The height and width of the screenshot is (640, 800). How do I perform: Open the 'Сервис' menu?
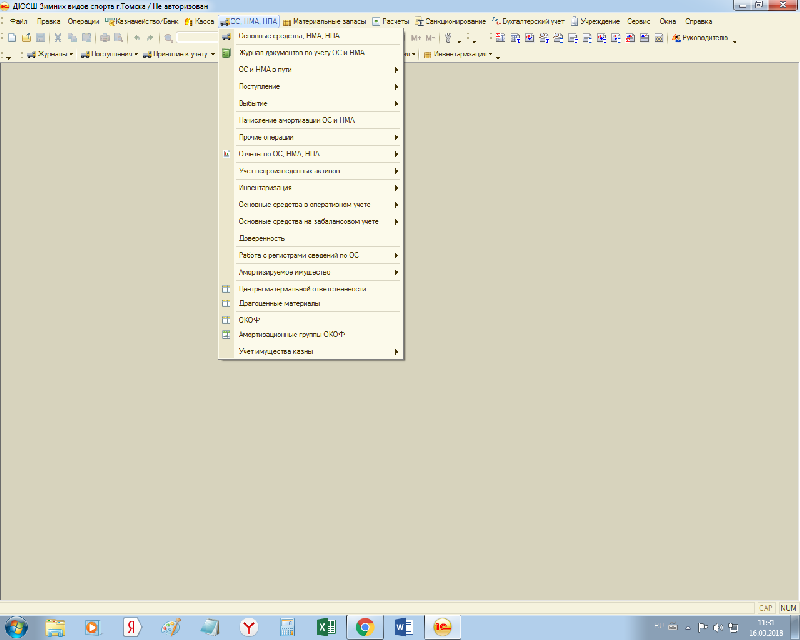point(639,21)
